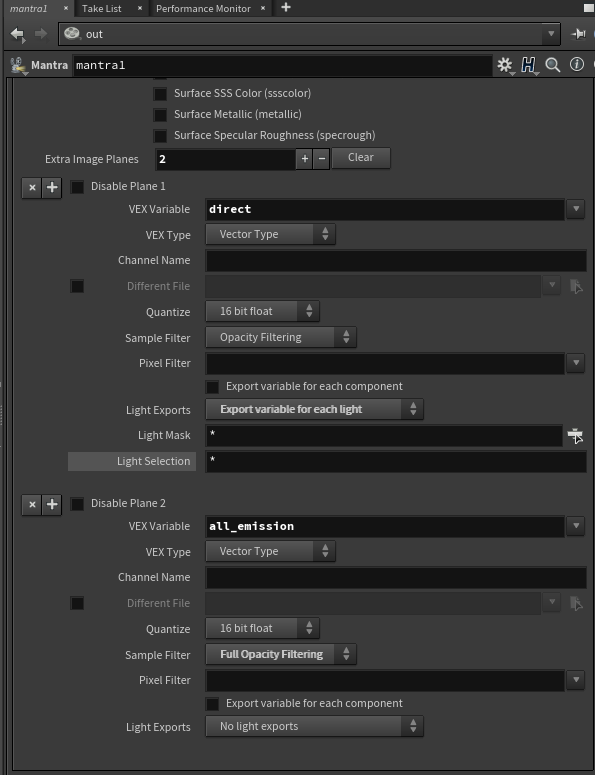Insert a plane before Plane 1 using plus
This screenshot has width=595, height=775.
pyautogui.click(x=52, y=187)
